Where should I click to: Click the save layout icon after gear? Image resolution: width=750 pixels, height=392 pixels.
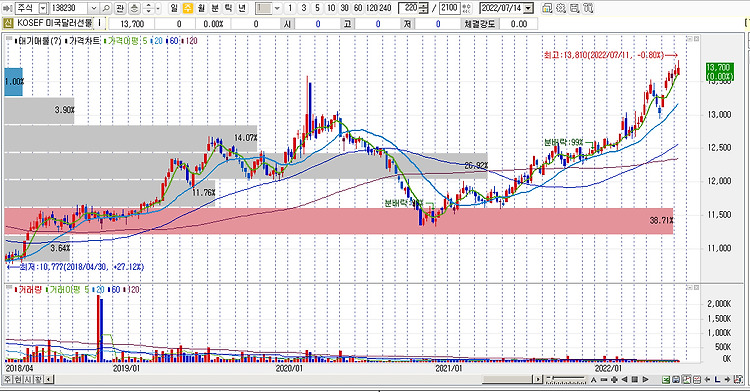(x=574, y=8)
